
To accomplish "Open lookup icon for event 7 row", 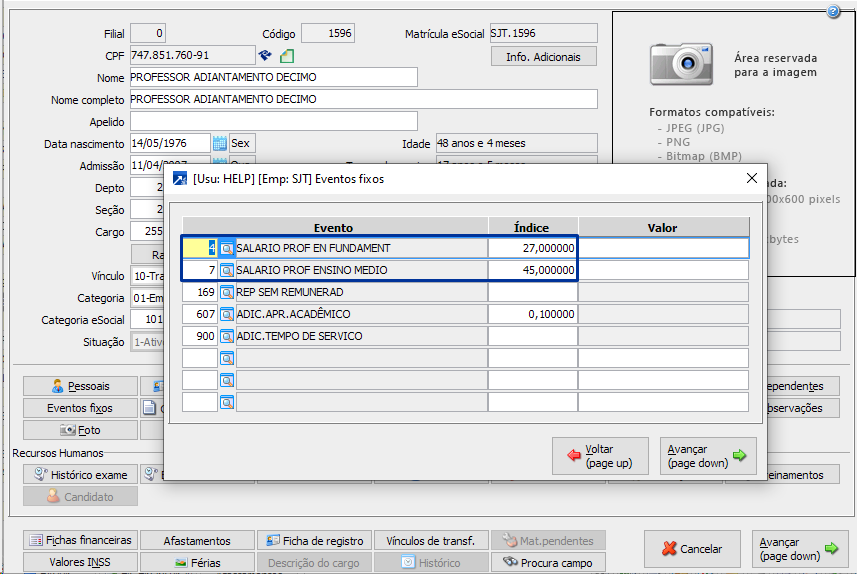I will (x=227, y=271).
